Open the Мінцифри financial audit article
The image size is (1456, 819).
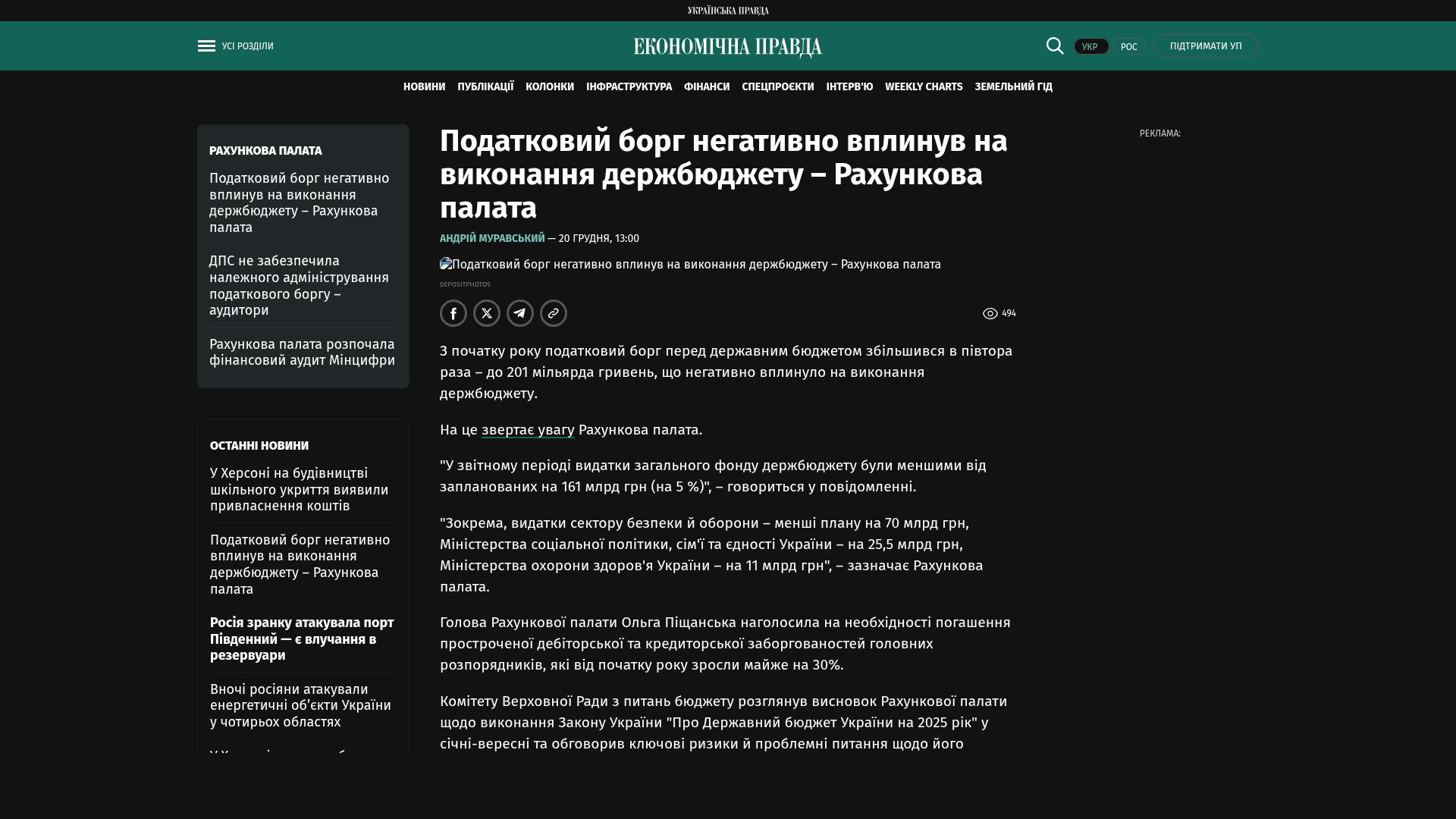(302, 353)
